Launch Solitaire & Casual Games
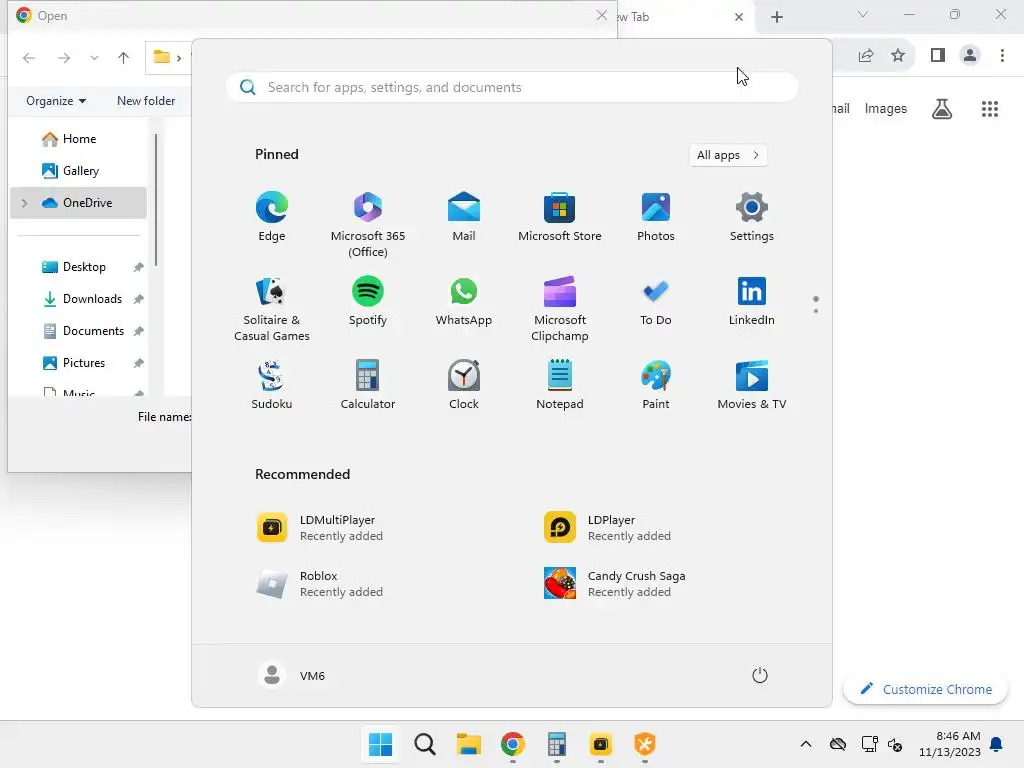1024x768 pixels. click(272, 308)
